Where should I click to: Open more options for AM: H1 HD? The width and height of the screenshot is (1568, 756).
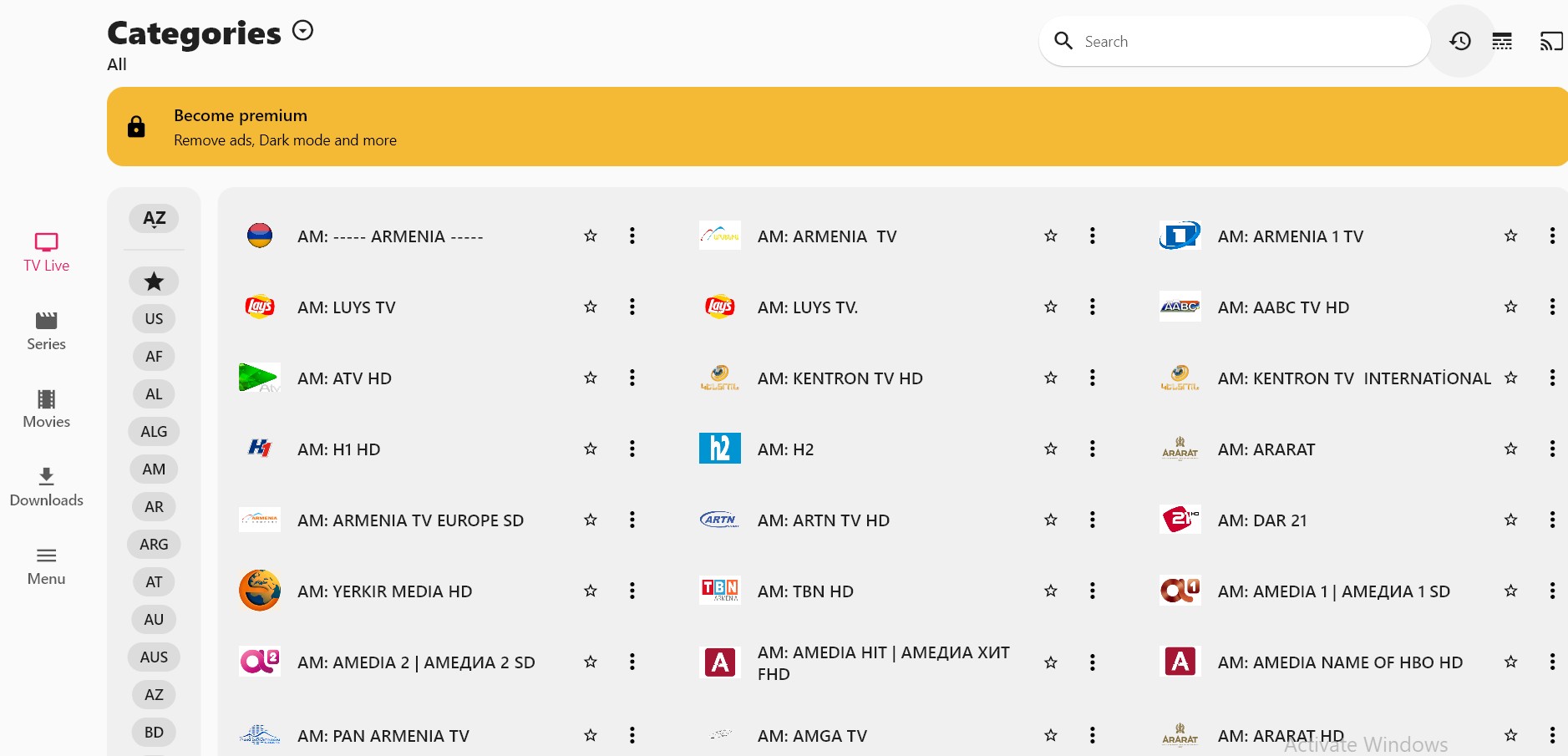coord(632,449)
